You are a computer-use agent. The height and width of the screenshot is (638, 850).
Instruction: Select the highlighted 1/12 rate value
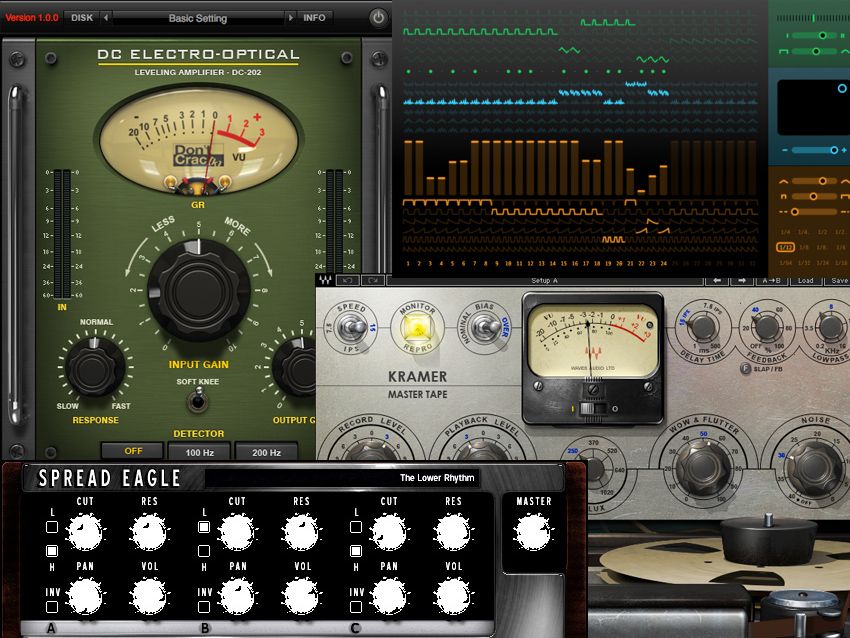(x=785, y=247)
